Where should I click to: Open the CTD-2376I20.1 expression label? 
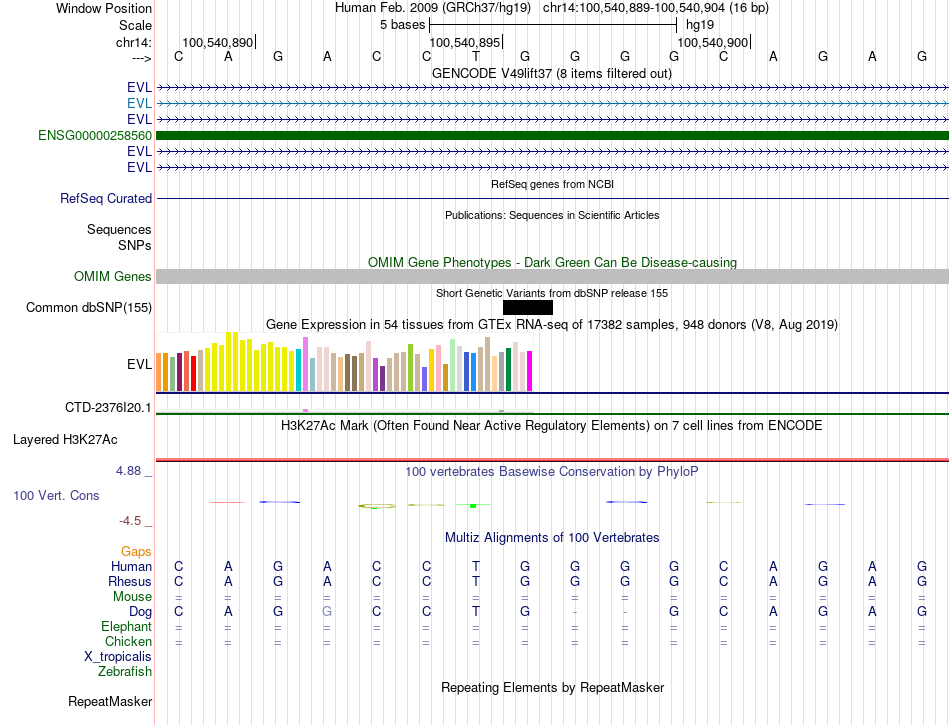[108, 408]
